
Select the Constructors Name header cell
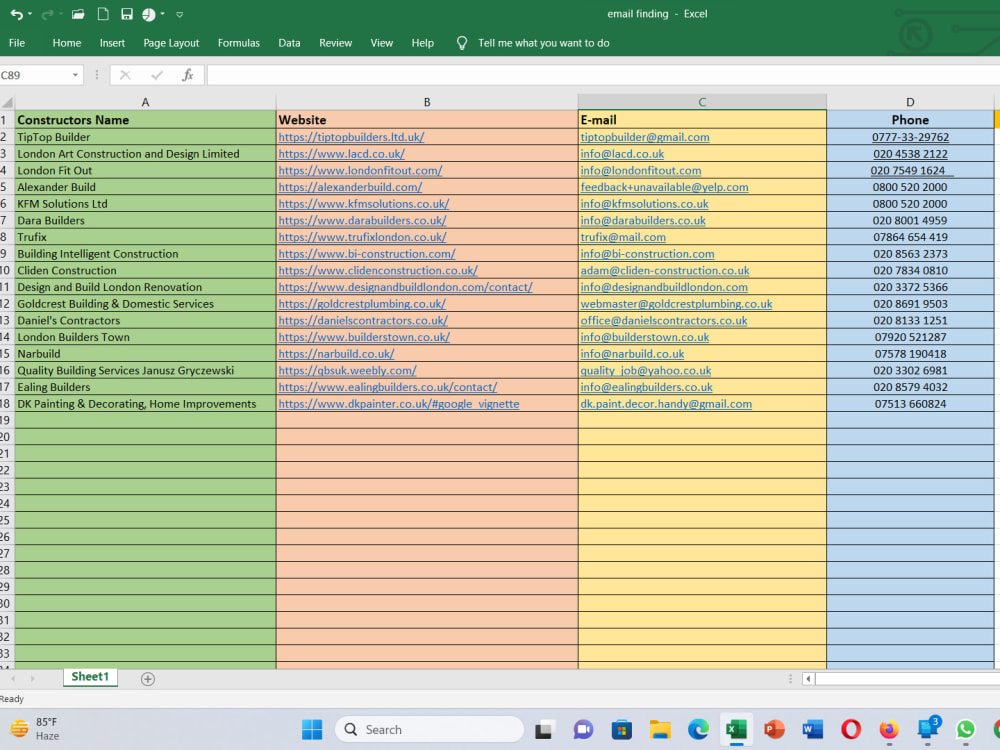pos(145,120)
